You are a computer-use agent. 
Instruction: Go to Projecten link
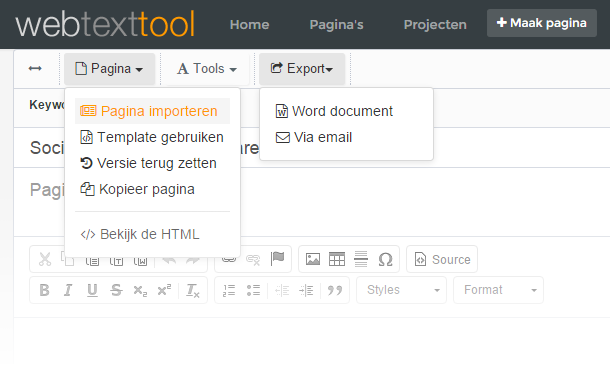[x=435, y=25]
